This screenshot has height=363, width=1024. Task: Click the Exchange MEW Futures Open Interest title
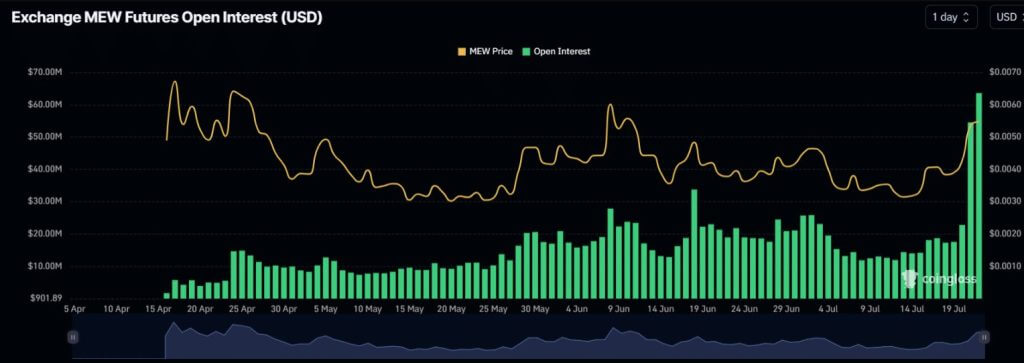[x=167, y=18]
